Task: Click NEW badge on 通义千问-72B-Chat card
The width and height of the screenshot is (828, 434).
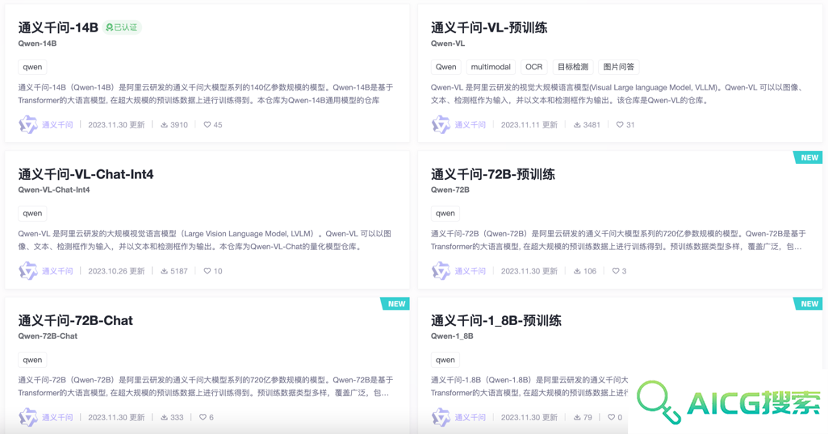Action: (x=396, y=304)
